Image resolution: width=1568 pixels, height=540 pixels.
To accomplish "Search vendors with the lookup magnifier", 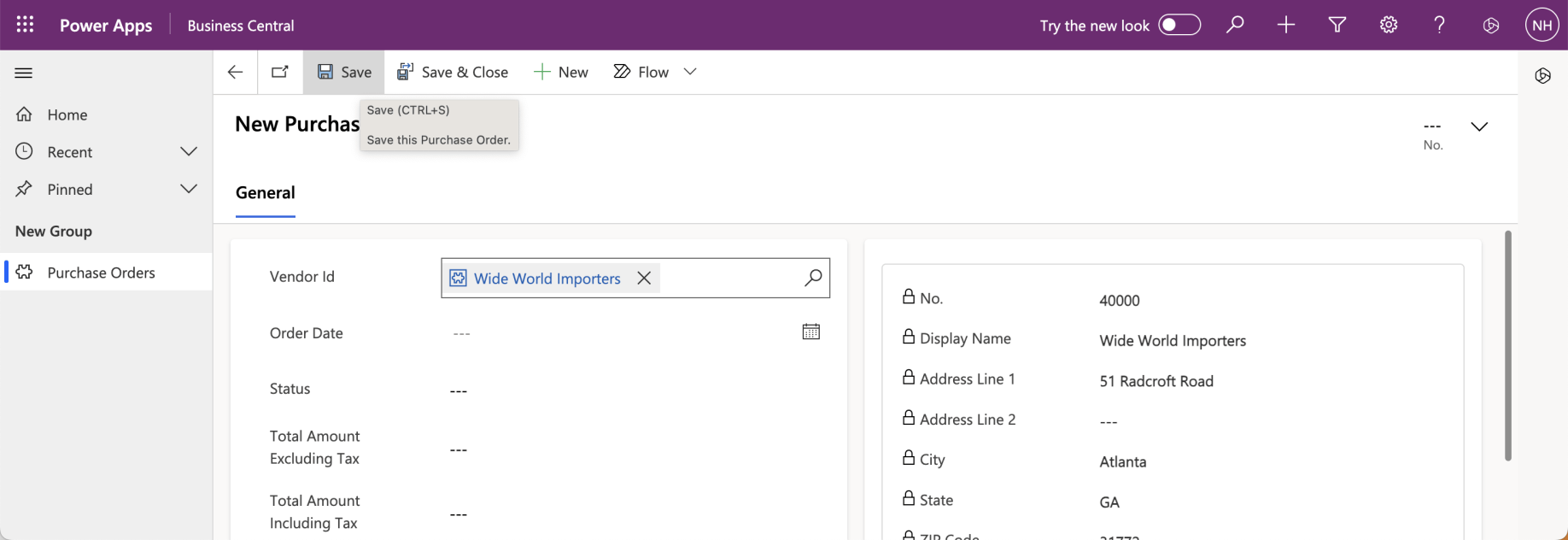I will pyautogui.click(x=813, y=278).
